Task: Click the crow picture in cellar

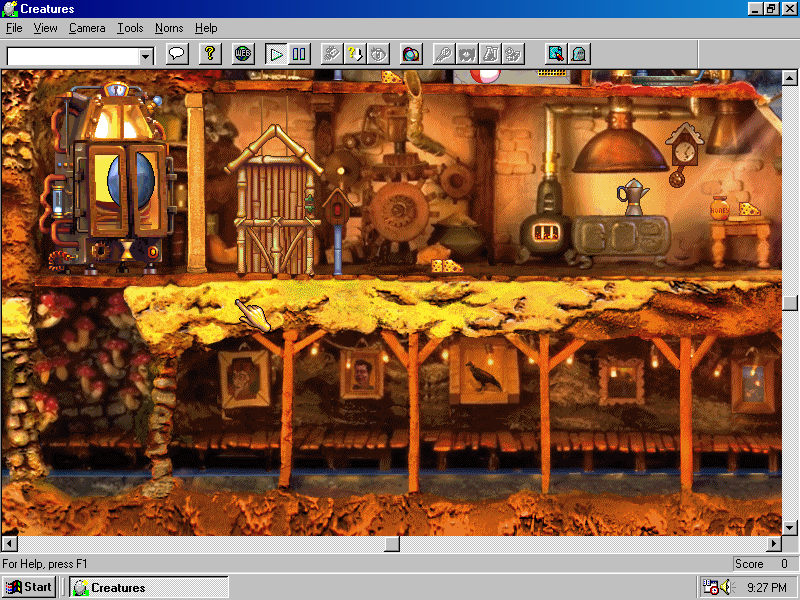Action: coord(483,375)
